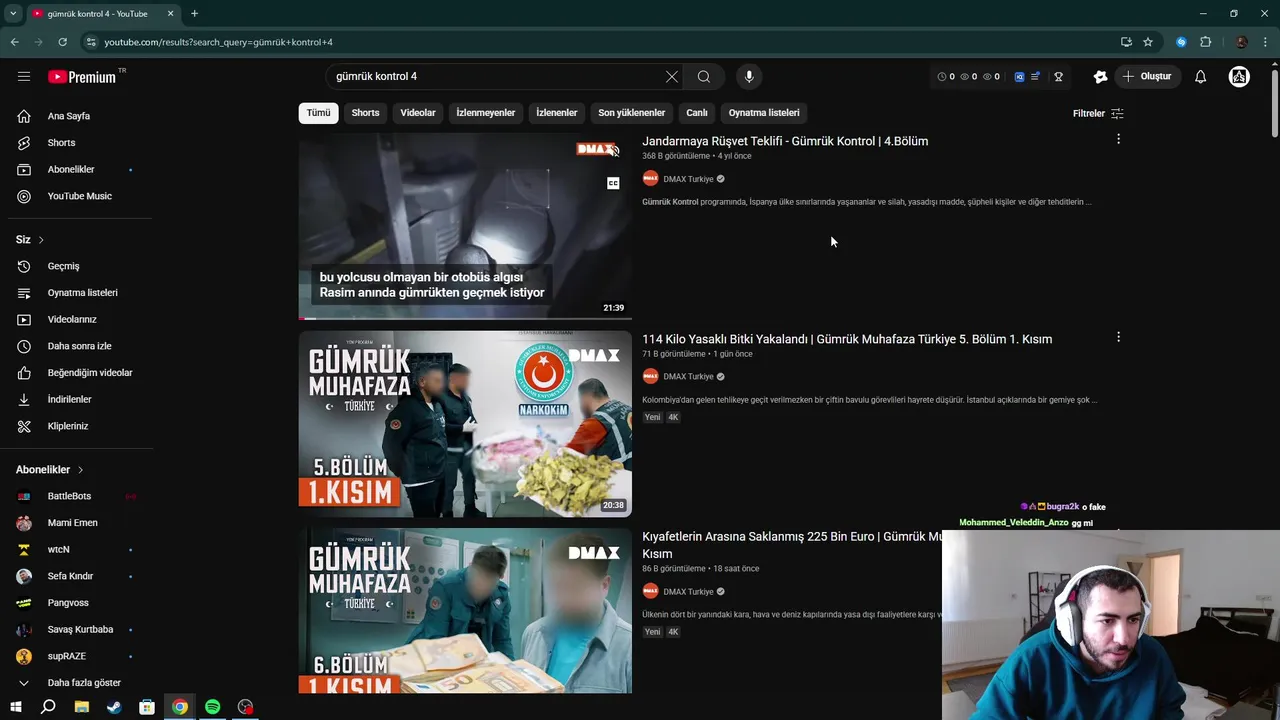This screenshot has width=1280, height=720.
Task: Open options for 114 Kilo video
Action: (x=1118, y=337)
